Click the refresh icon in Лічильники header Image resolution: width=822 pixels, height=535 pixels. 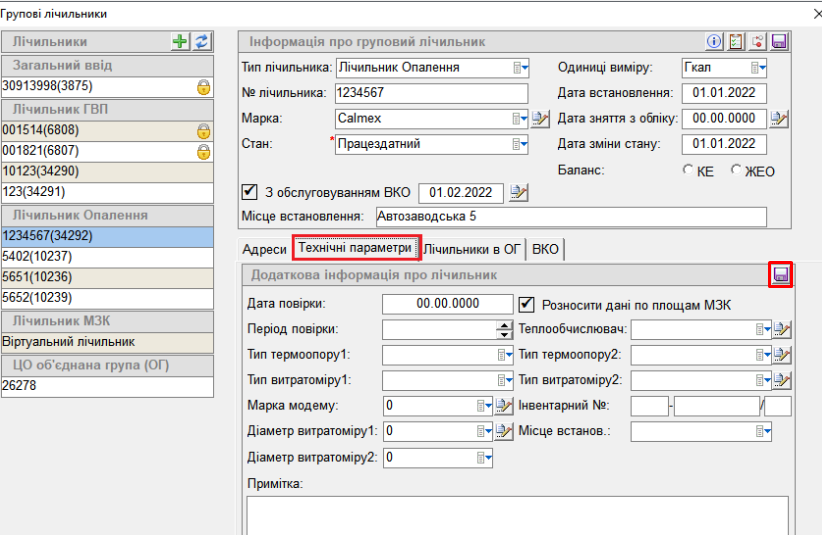pos(202,42)
